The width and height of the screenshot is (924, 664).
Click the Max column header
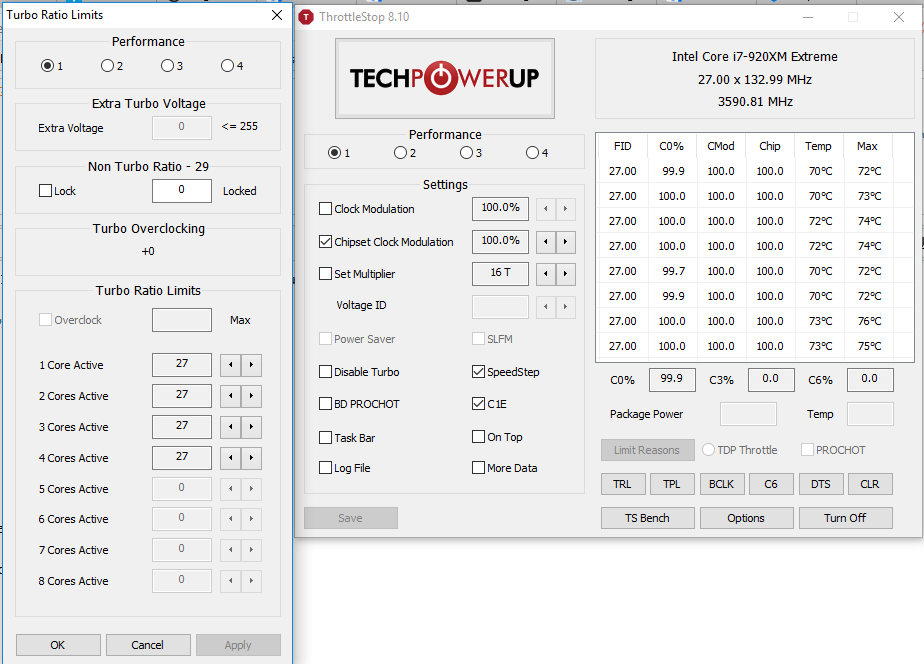[867, 146]
